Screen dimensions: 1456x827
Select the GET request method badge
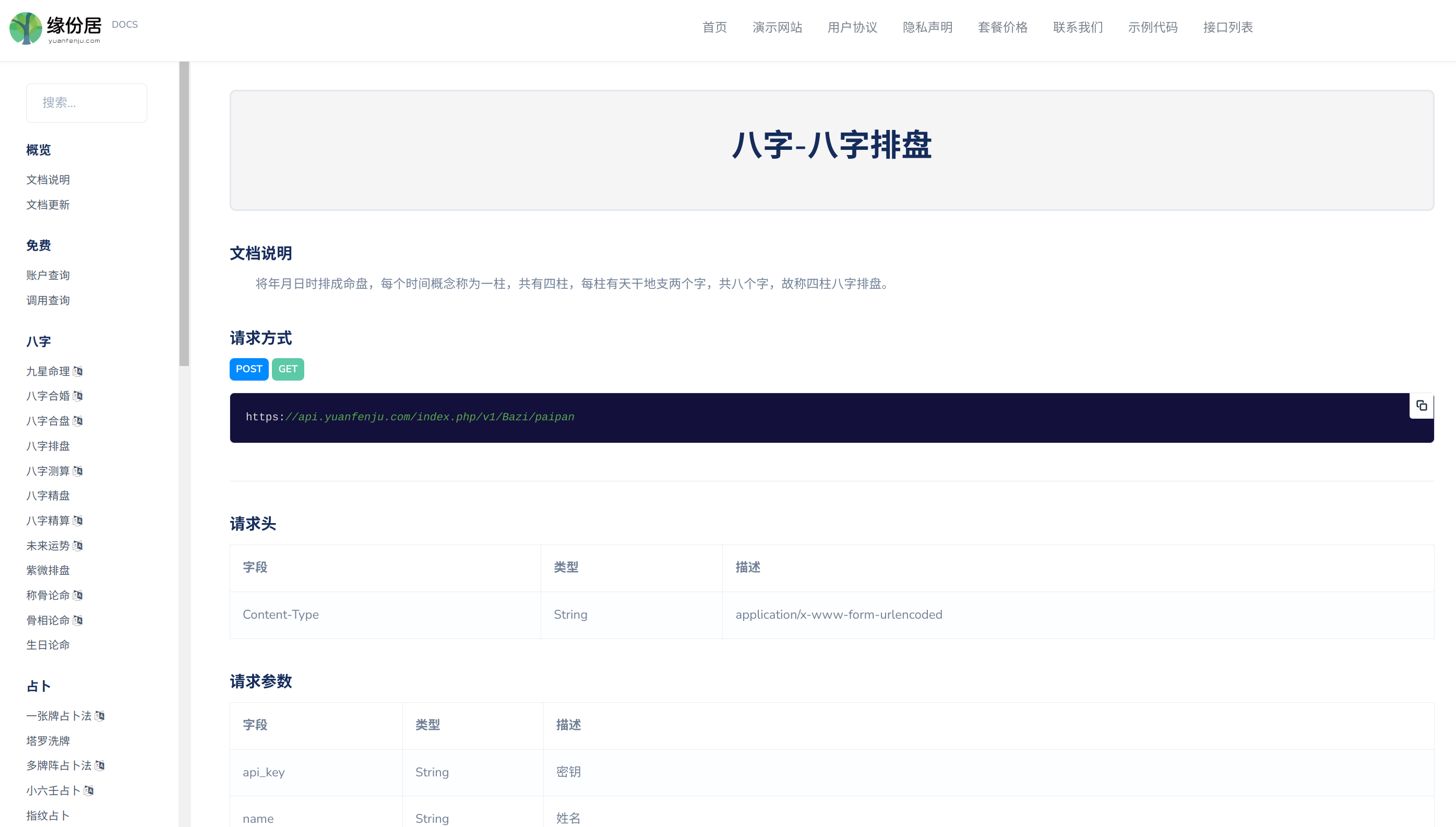pyautogui.click(x=288, y=369)
